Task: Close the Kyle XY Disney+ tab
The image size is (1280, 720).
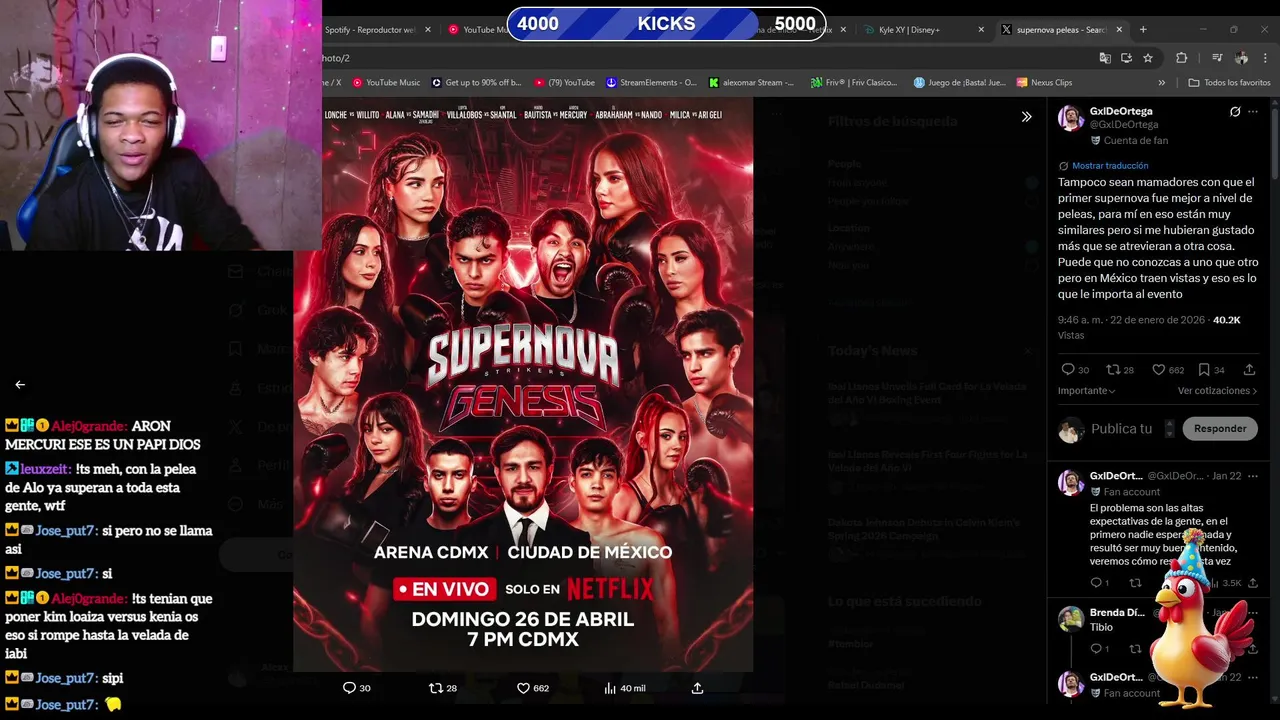Action: pos(981,29)
